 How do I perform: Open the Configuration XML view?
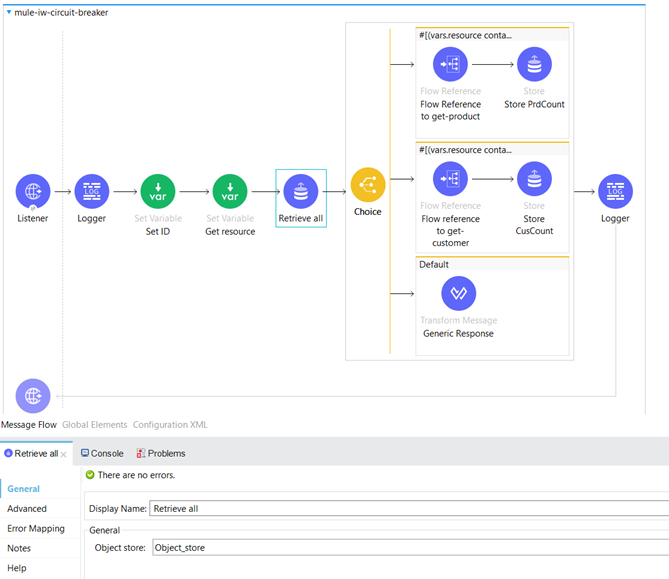point(170,425)
